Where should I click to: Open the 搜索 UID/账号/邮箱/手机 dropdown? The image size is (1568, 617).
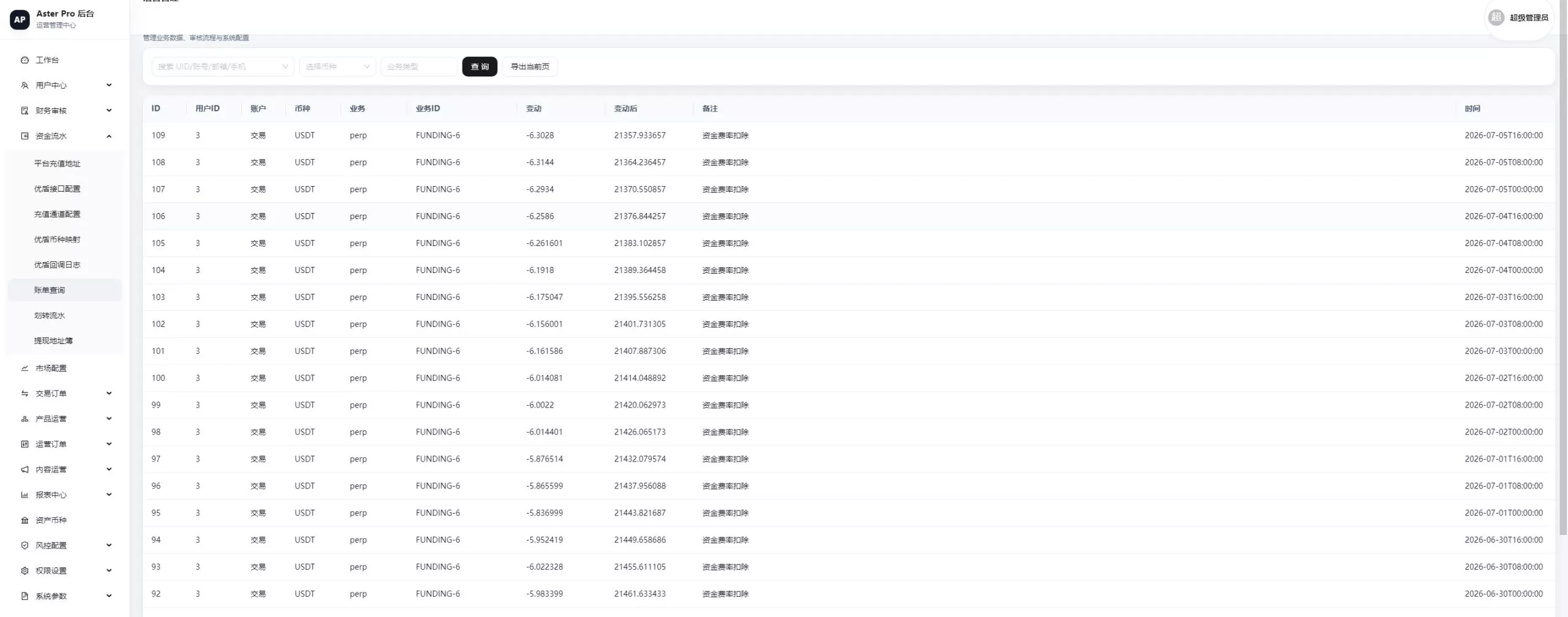(223, 67)
